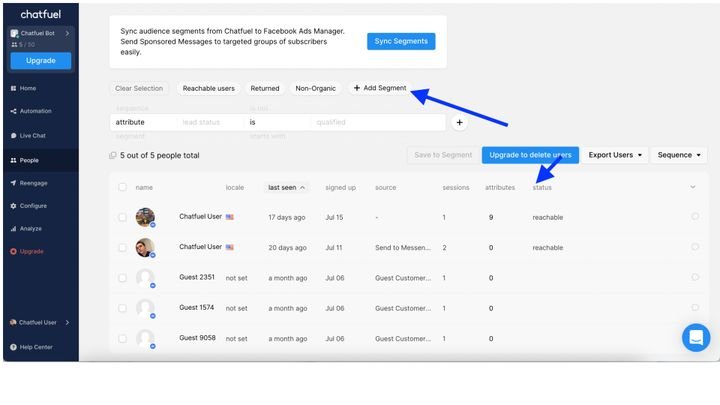
Task: Expand the table column chooser chevron
Action: click(x=692, y=187)
